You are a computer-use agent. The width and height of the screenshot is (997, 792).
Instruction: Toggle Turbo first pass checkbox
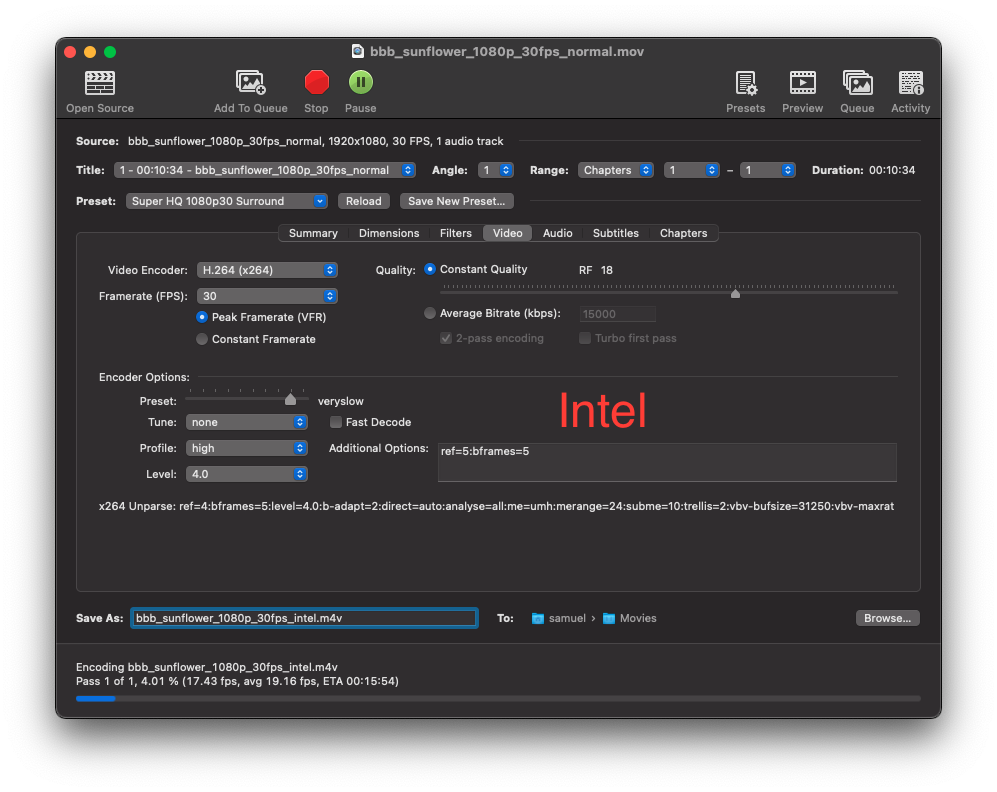tap(585, 338)
